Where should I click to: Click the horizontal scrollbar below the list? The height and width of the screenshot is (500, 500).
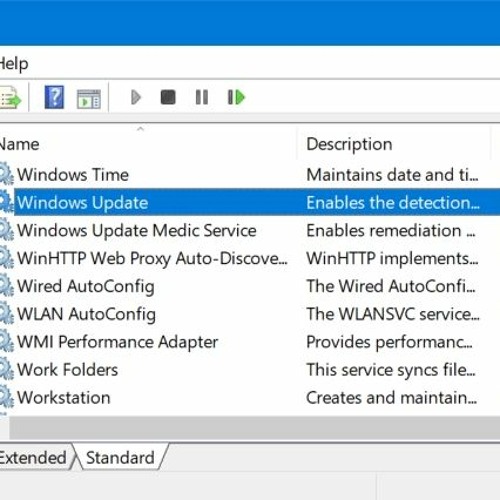coord(255,428)
